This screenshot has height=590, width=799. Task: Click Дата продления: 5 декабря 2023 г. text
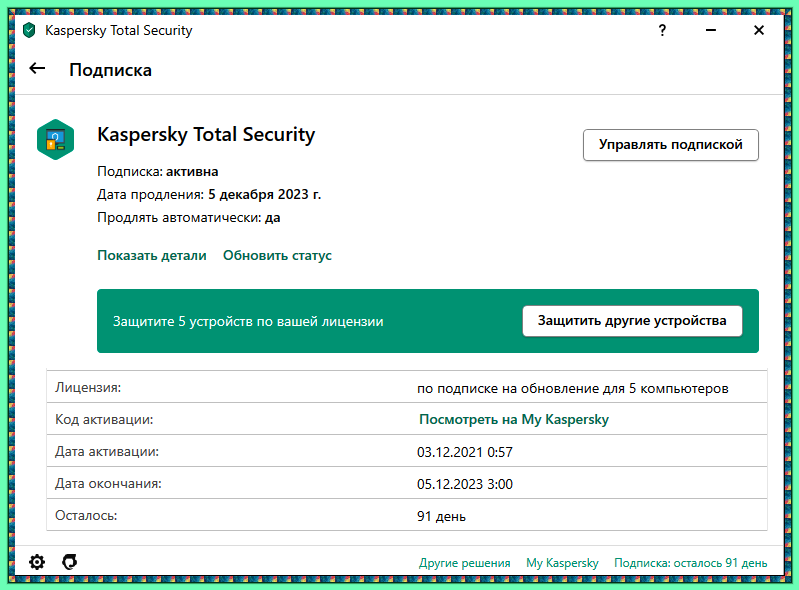[209, 195]
